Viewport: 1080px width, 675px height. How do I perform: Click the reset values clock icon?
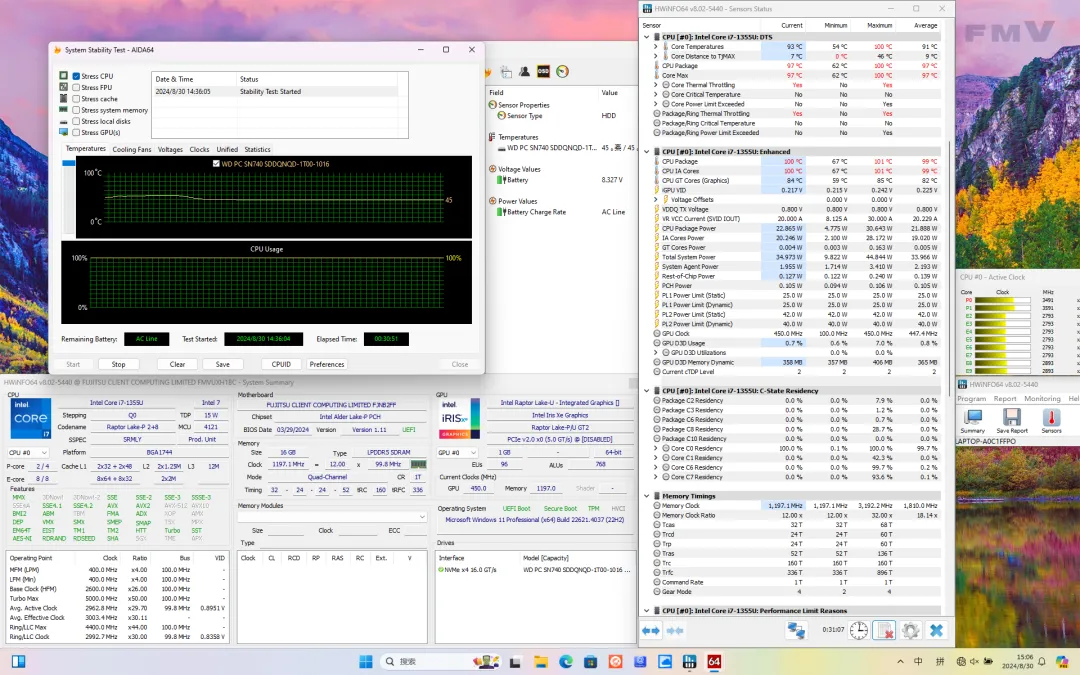click(859, 630)
